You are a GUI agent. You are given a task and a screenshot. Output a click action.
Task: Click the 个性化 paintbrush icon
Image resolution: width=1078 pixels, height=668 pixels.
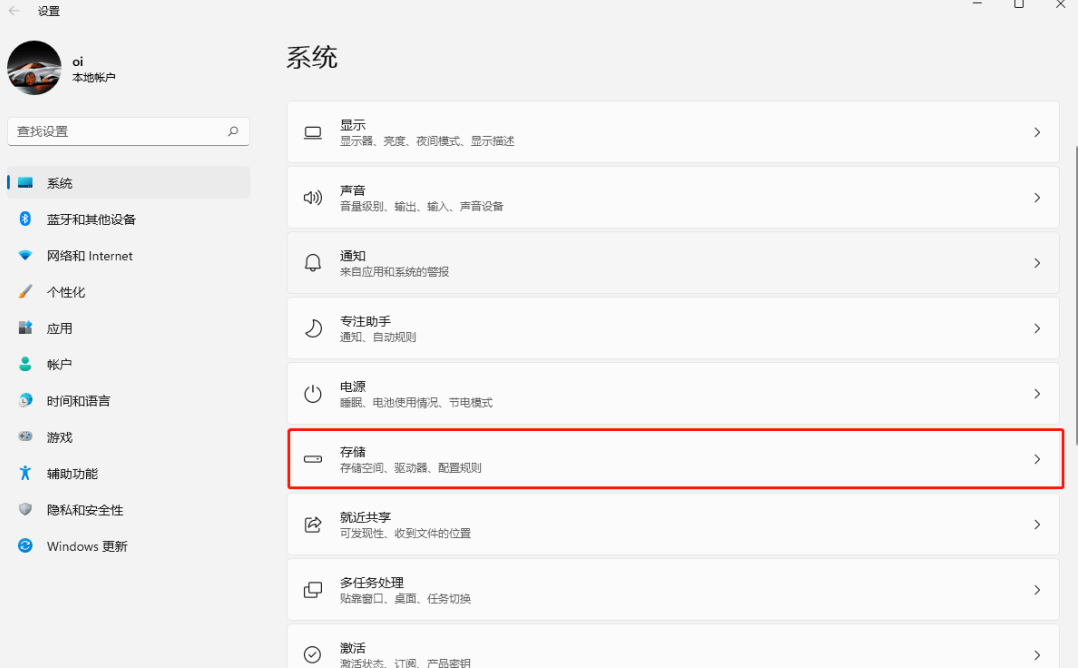(26, 292)
